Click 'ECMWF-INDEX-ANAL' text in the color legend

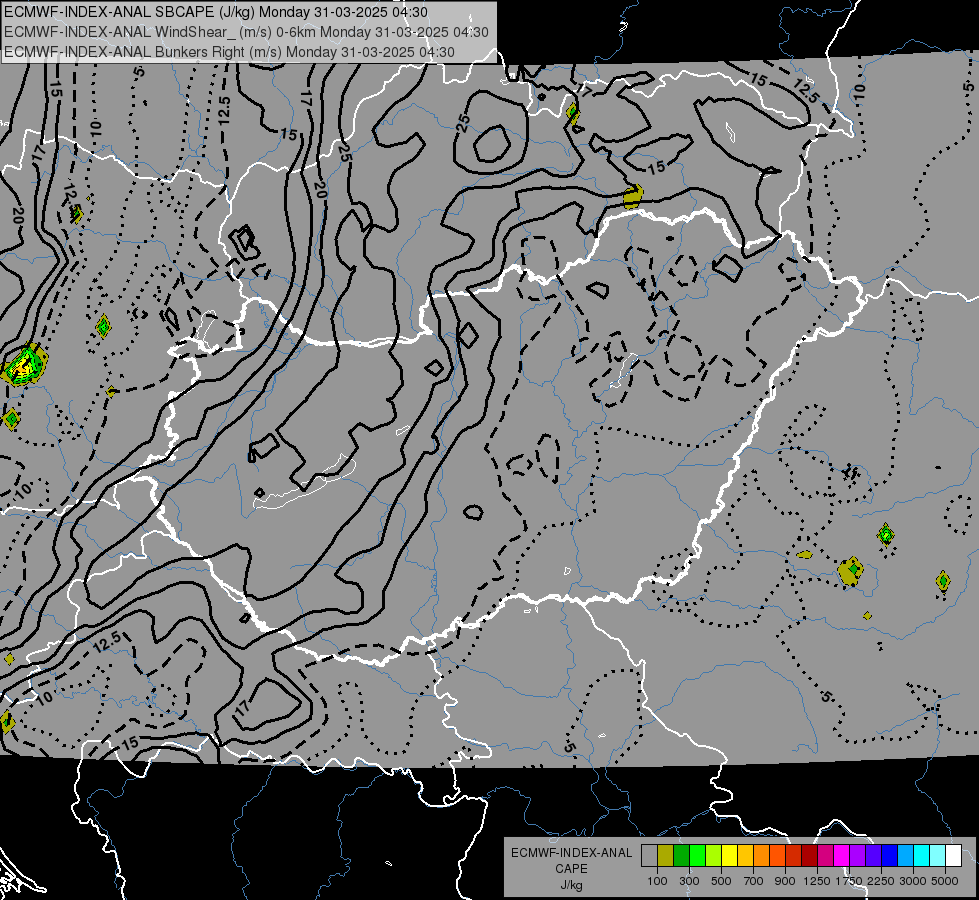tap(571, 853)
